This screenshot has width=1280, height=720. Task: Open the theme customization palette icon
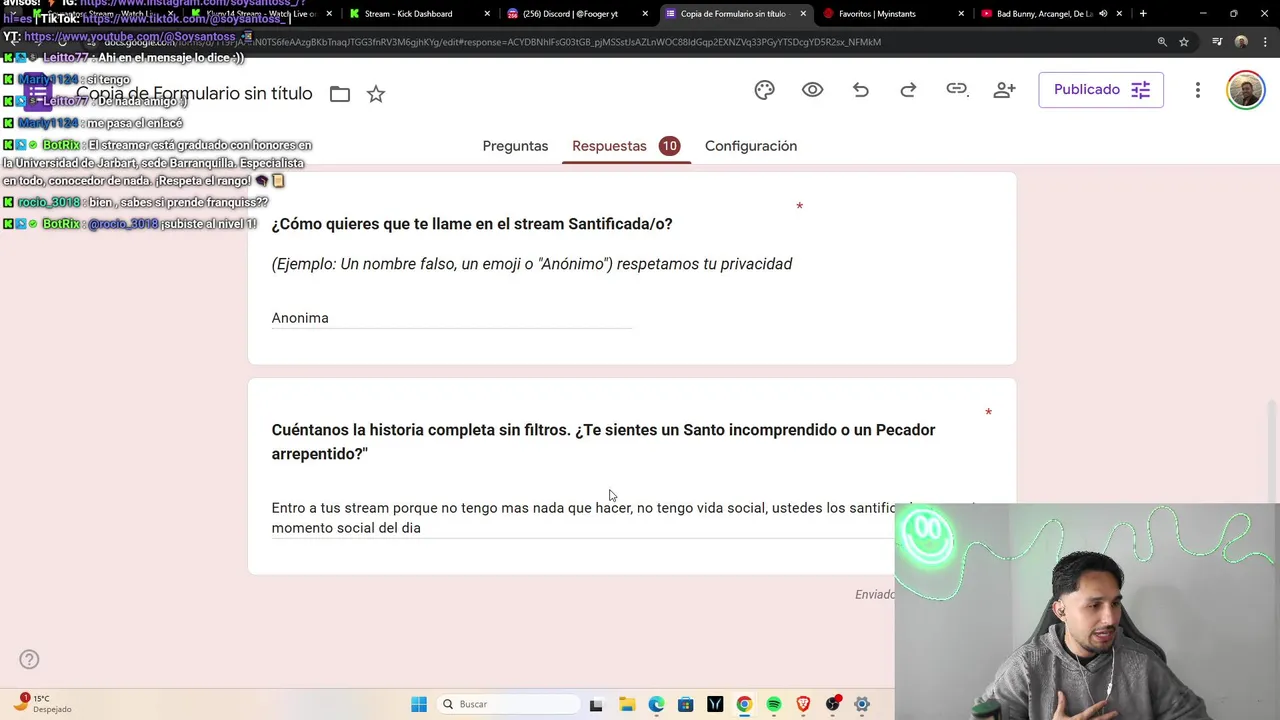pyautogui.click(x=764, y=90)
